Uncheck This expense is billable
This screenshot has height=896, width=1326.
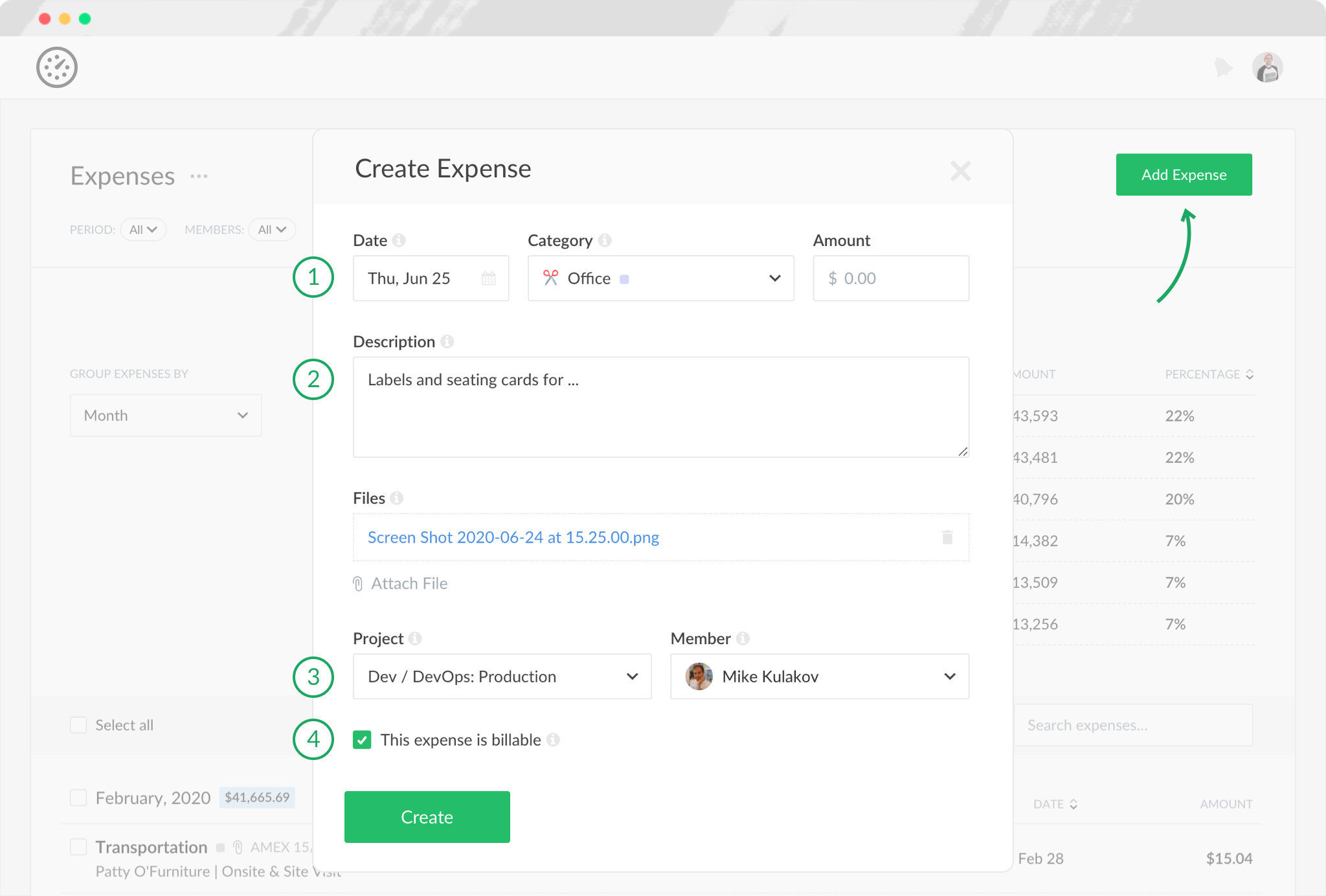click(x=362, y=739)
